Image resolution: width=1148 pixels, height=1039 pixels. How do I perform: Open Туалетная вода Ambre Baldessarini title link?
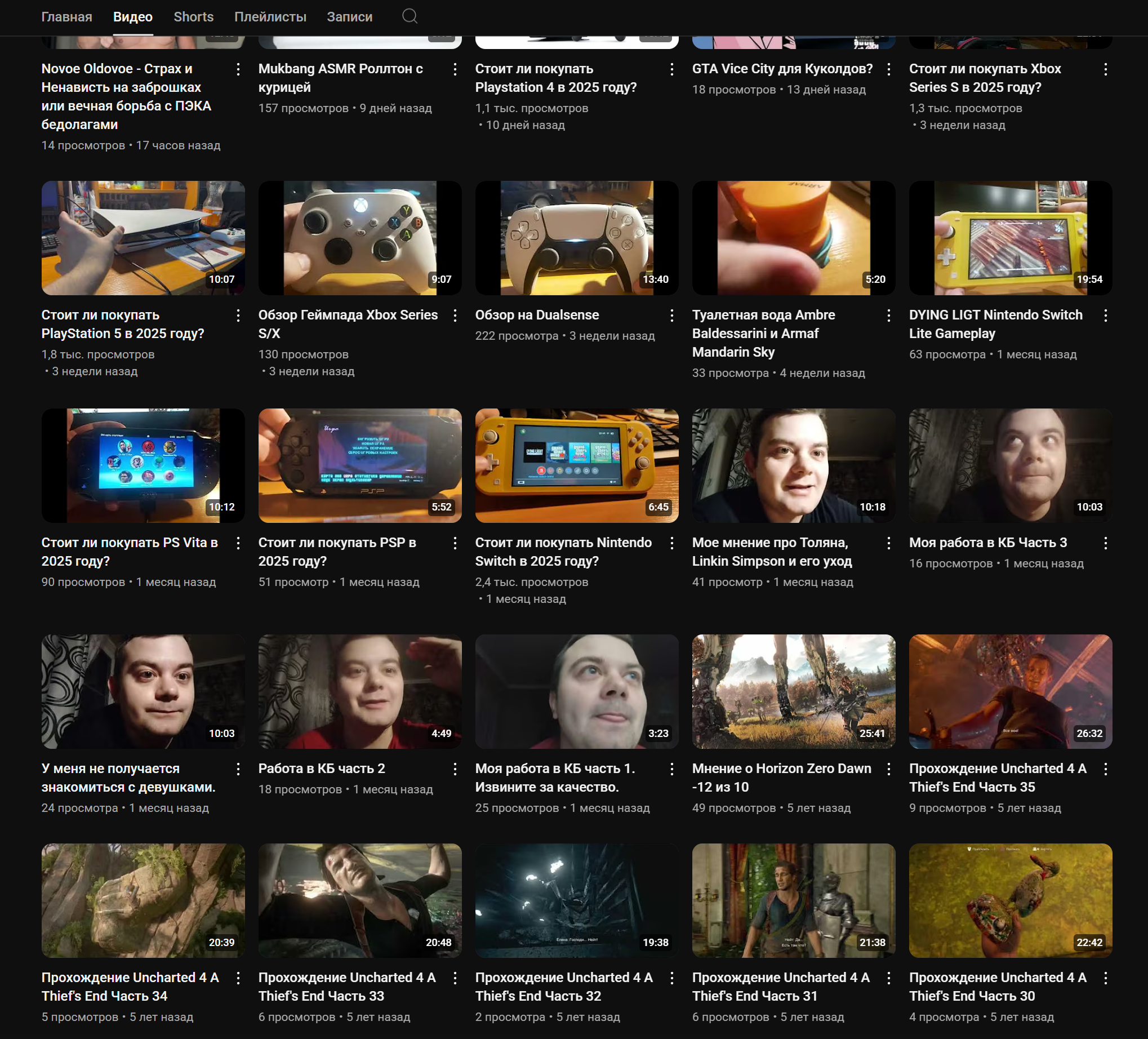763,333
